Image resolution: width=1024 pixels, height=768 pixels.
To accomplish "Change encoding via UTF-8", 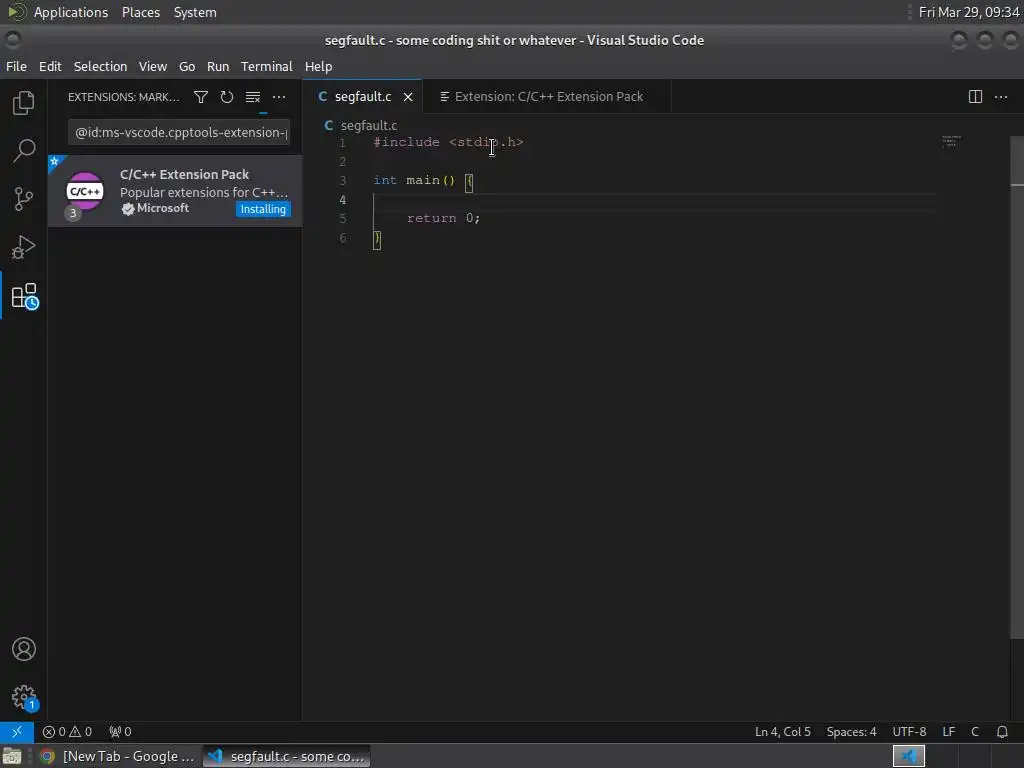I will [909, 731].
